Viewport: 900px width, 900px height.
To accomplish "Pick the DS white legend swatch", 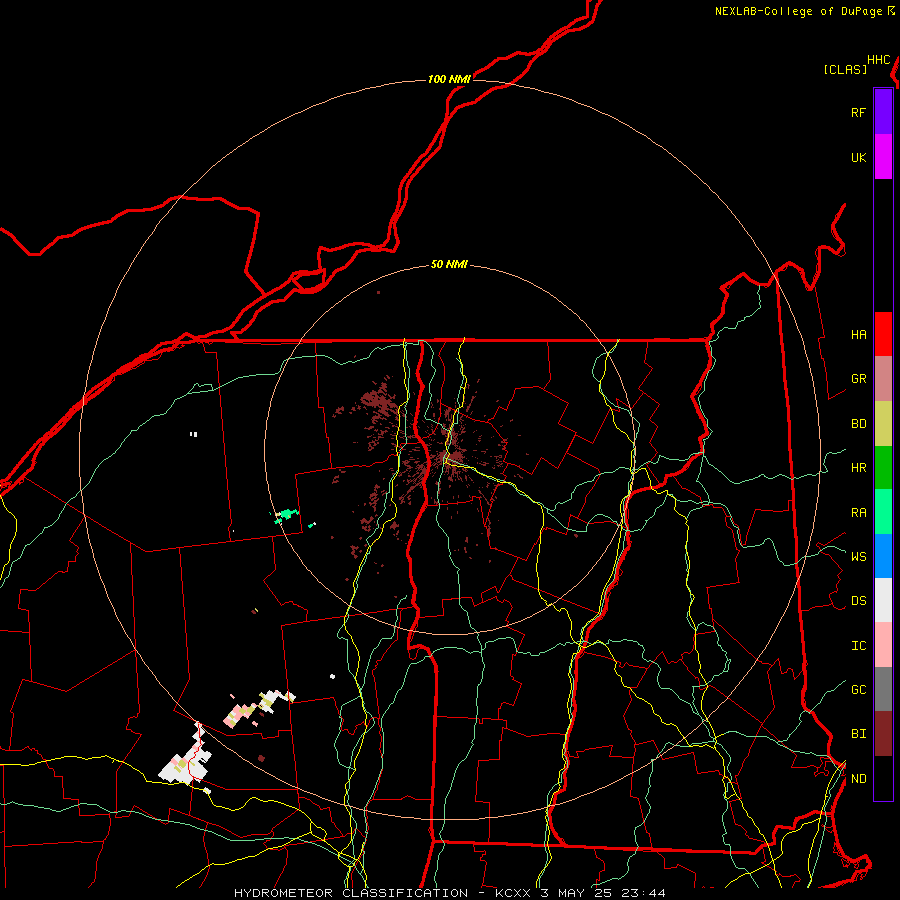I will pos(883,600).
